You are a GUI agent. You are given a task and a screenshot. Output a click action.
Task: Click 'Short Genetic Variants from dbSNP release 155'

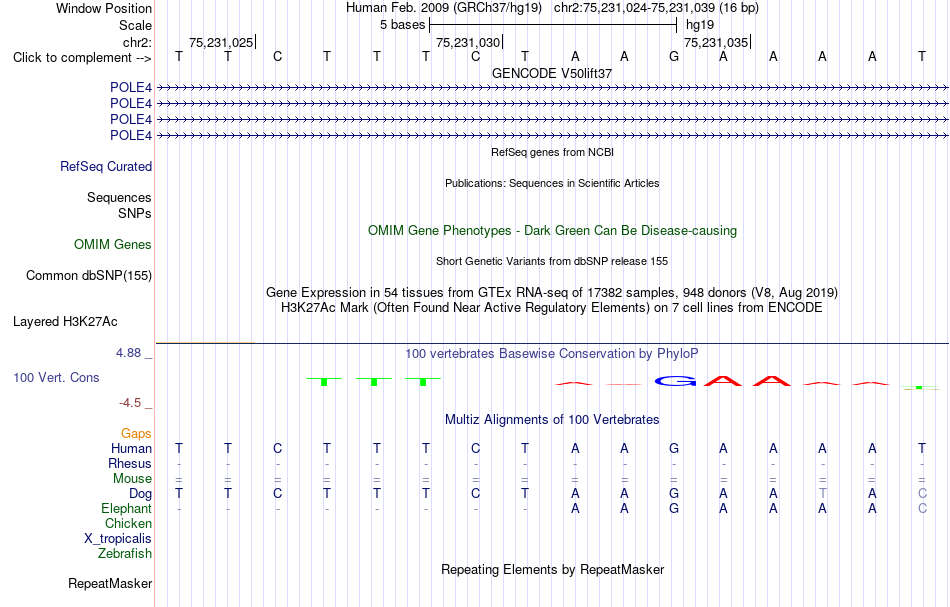click(552, 261)
